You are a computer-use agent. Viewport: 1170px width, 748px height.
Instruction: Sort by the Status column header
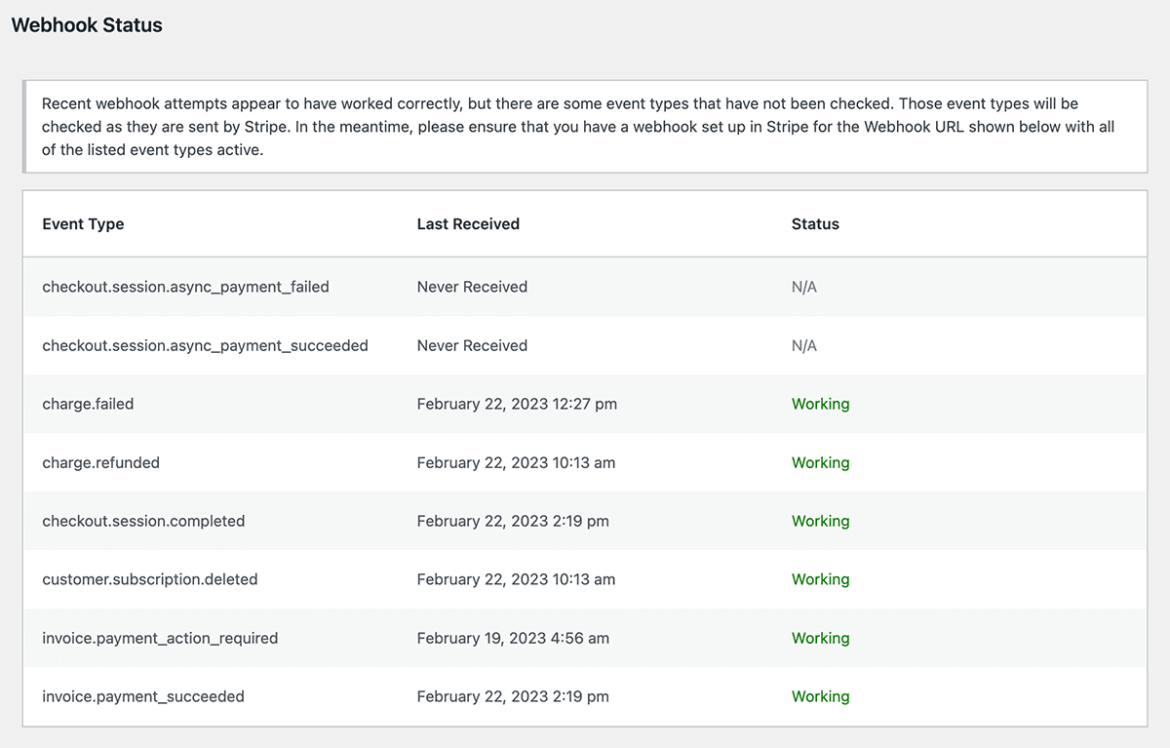815,223
